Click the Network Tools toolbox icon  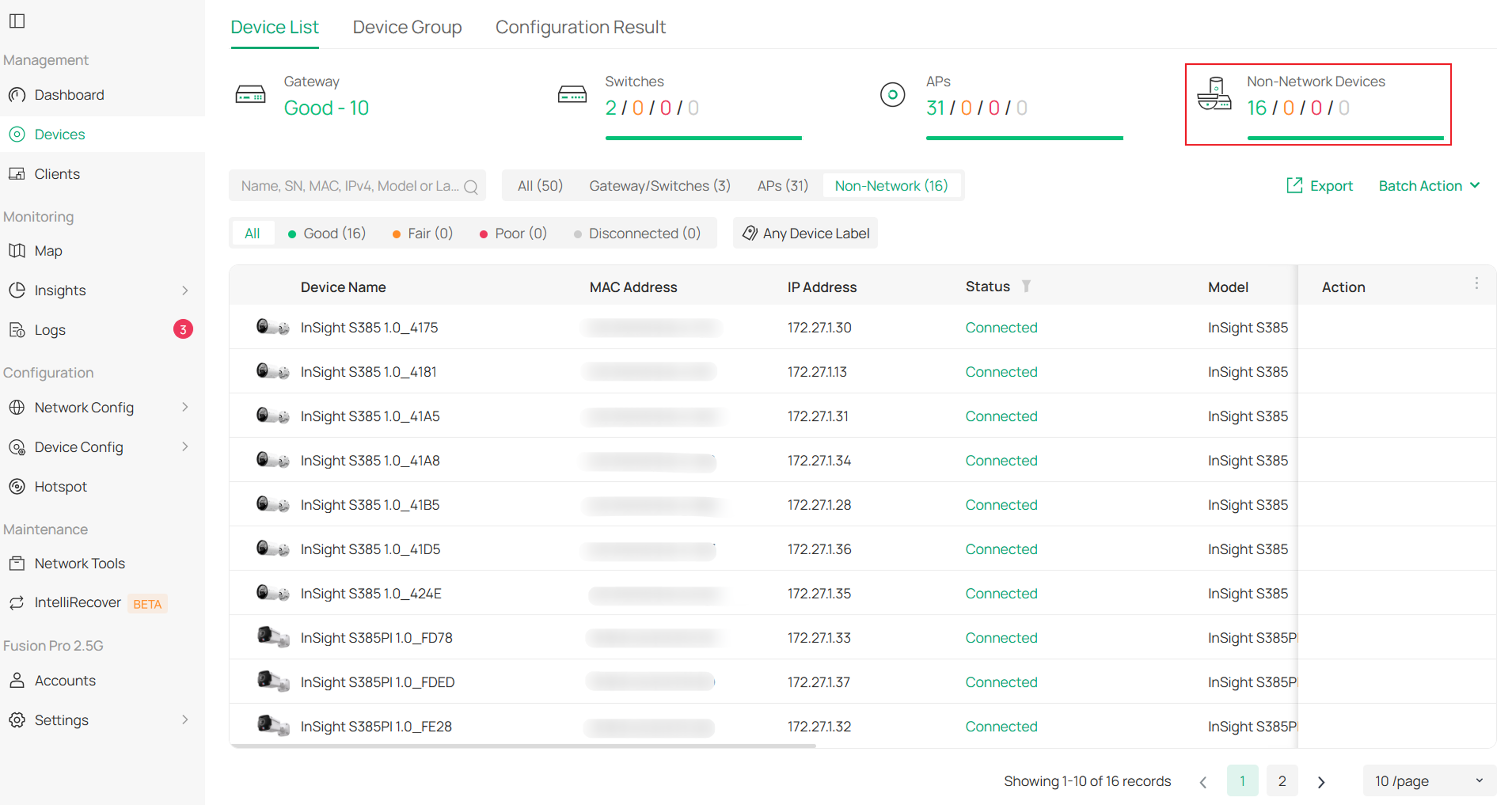pyautogui.click(x=17, y=563)
